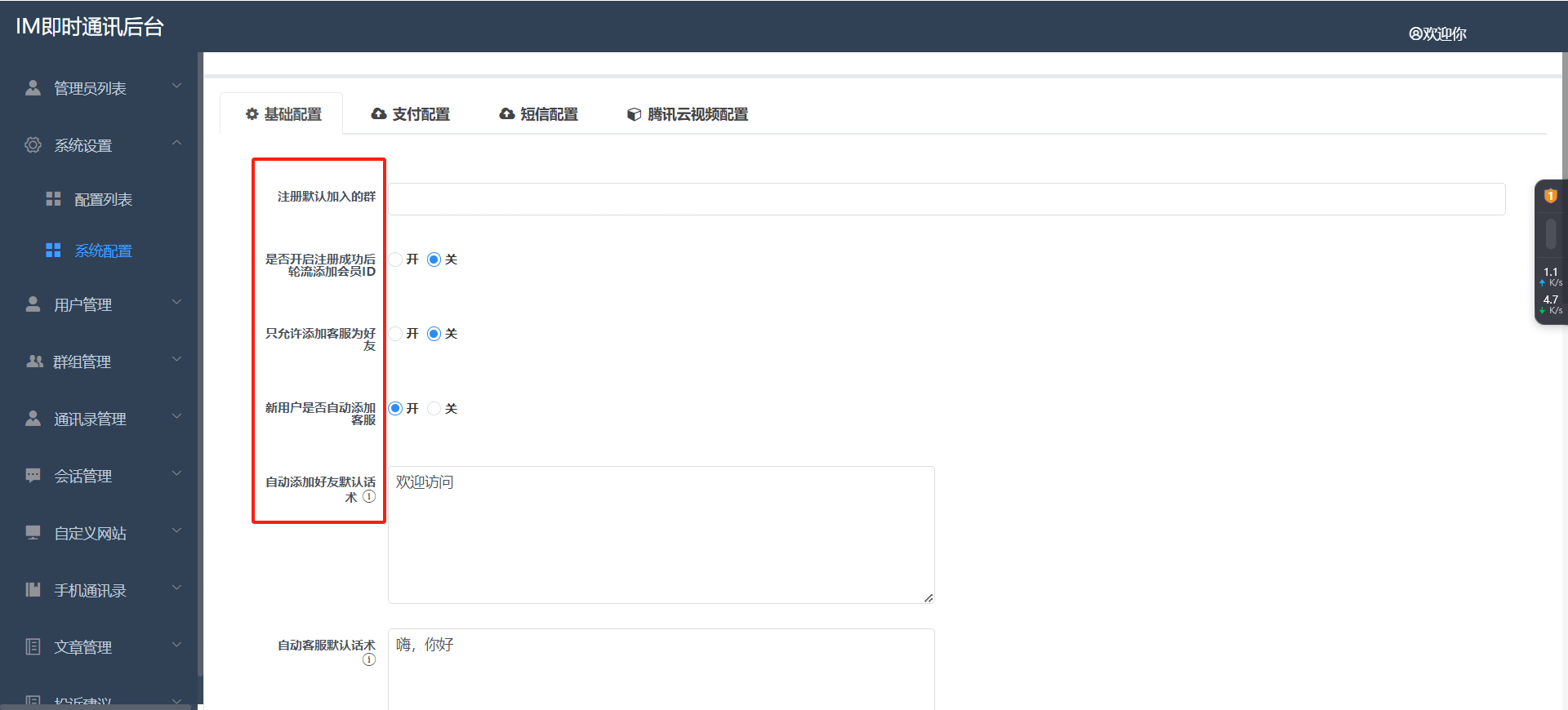Switch to the 支付配置 tab
Viewport: 1568px width, 710px height.
[411, 114]
